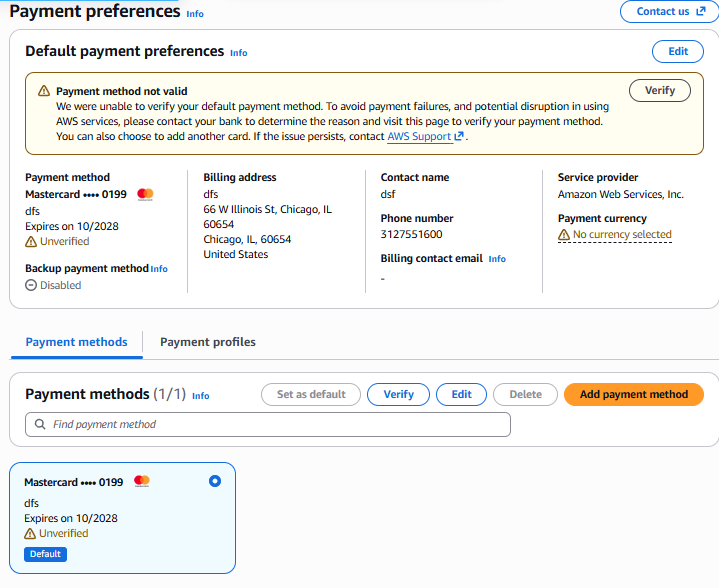This screenshot has width=719, height=588.
Task: Open Info link beside Backup payment method
Action: pos(159,269)
